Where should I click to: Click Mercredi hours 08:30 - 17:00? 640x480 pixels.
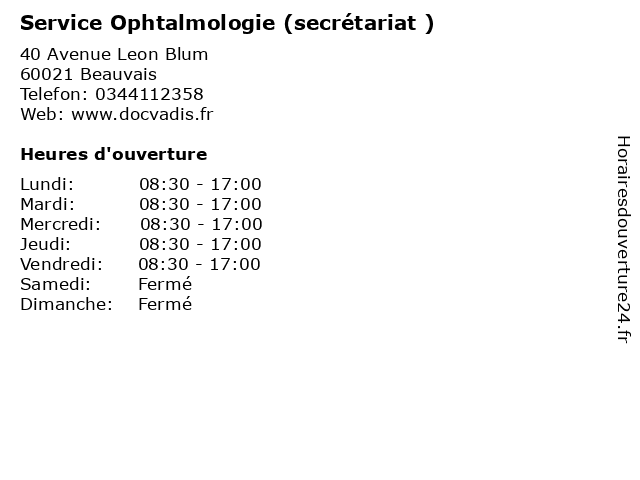[x=201, y=224]
